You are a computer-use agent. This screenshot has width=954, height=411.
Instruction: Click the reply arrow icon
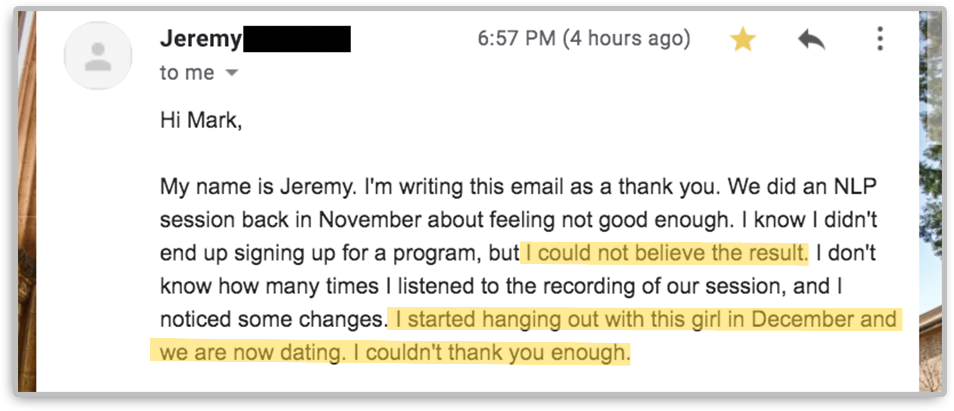pos(811,40)
